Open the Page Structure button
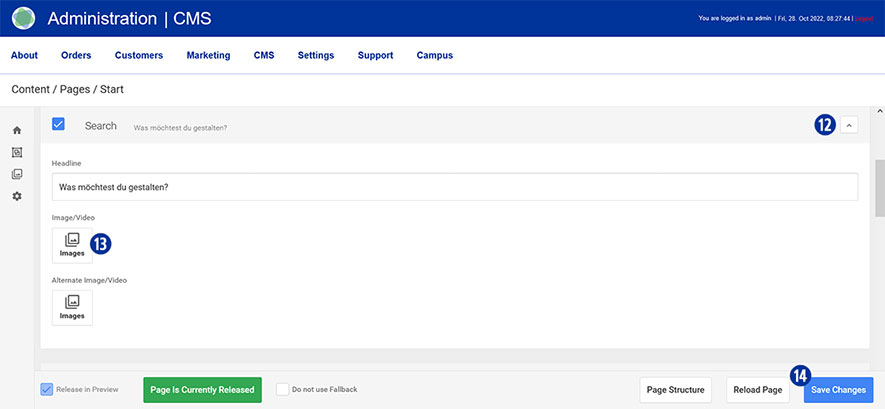The height and width of the screenshot is (409, 885). click(675, 390)
